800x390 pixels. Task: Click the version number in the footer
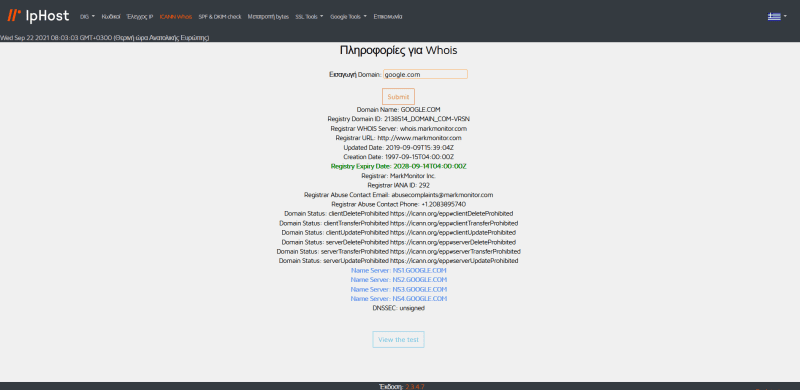tap(414, 387)
